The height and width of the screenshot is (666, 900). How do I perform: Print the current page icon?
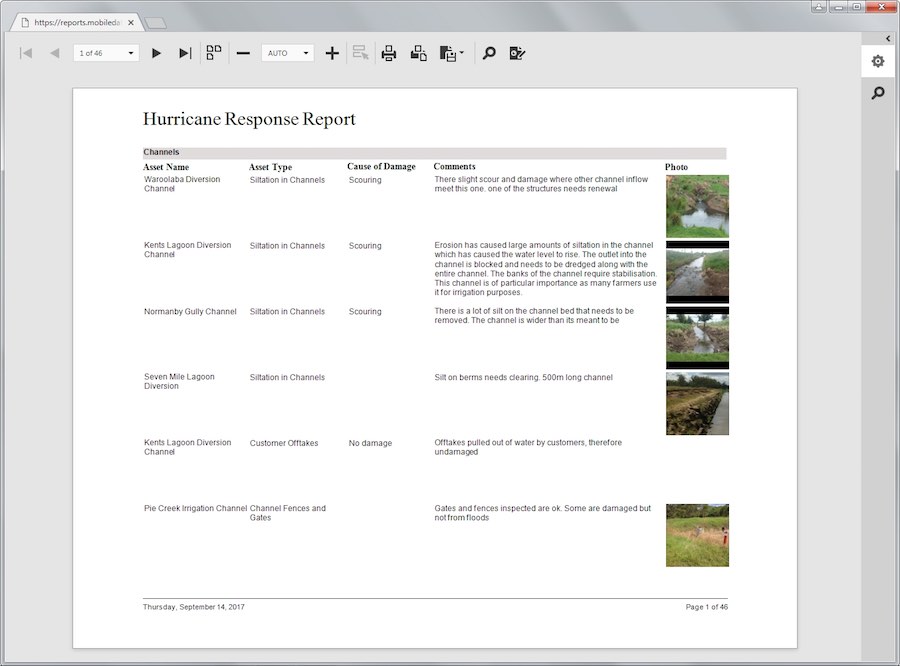pos(418,53)
